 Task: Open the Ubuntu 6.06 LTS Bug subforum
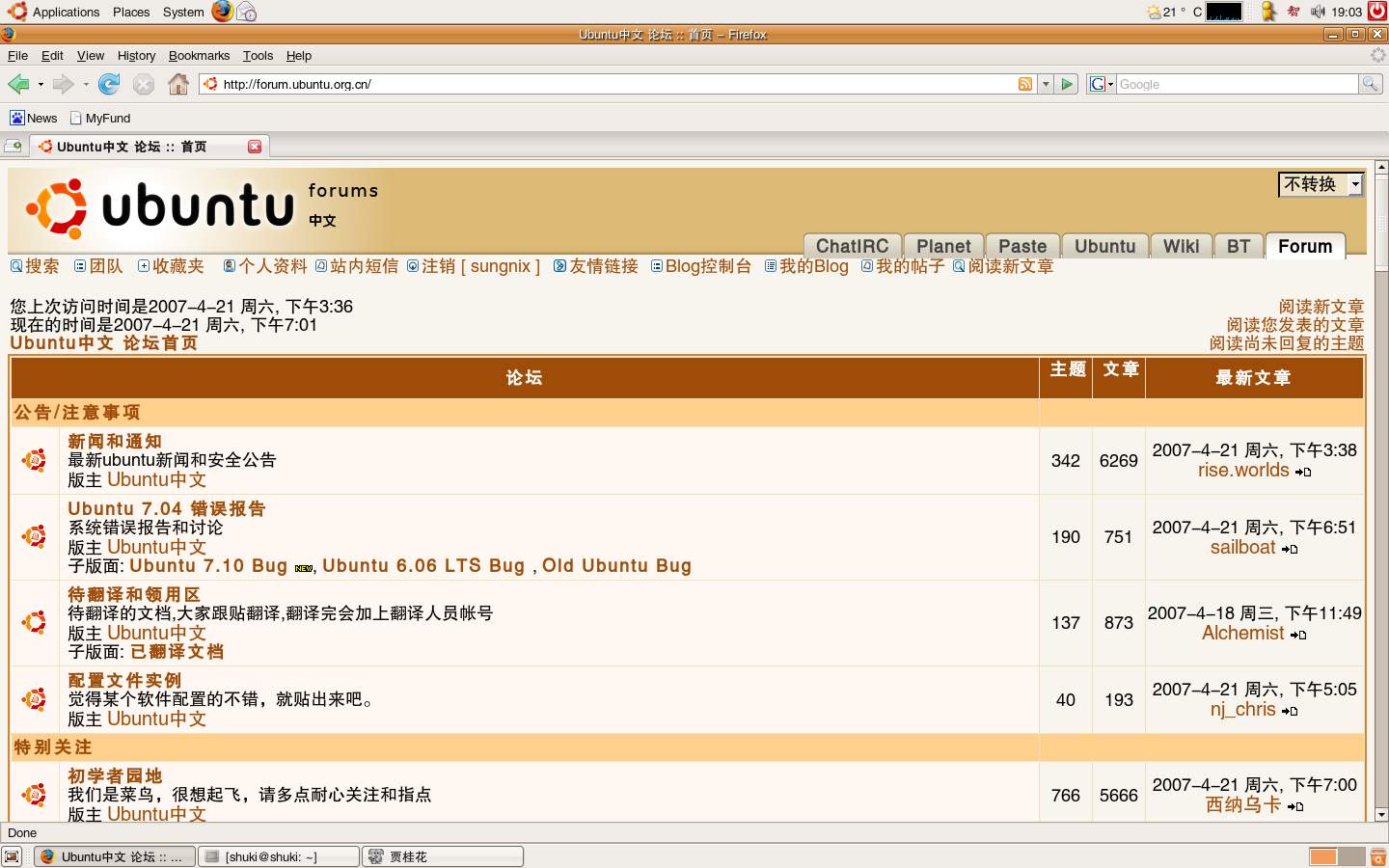[423, 566]
